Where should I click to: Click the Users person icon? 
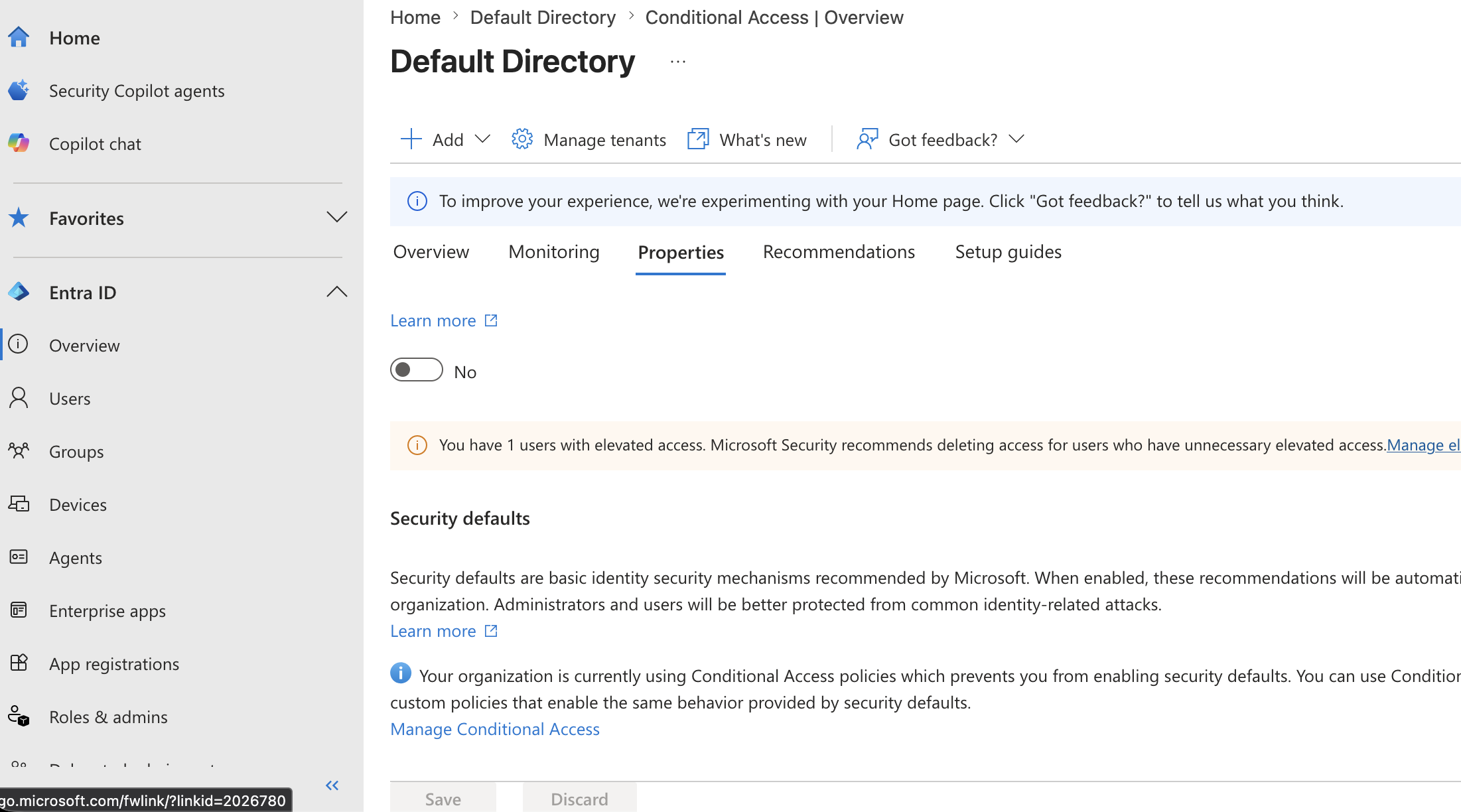[x=19, y=397]
